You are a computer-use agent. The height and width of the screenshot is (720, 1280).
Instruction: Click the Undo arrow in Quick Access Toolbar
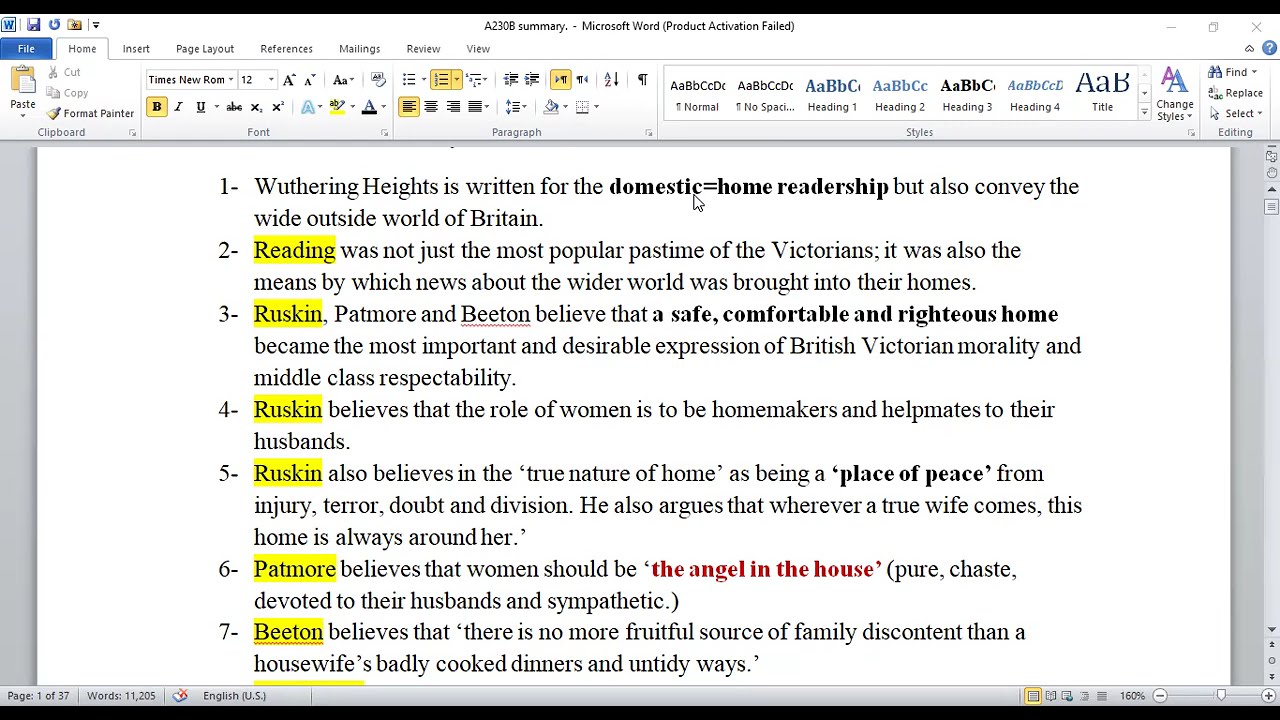(x=54, y=25)
